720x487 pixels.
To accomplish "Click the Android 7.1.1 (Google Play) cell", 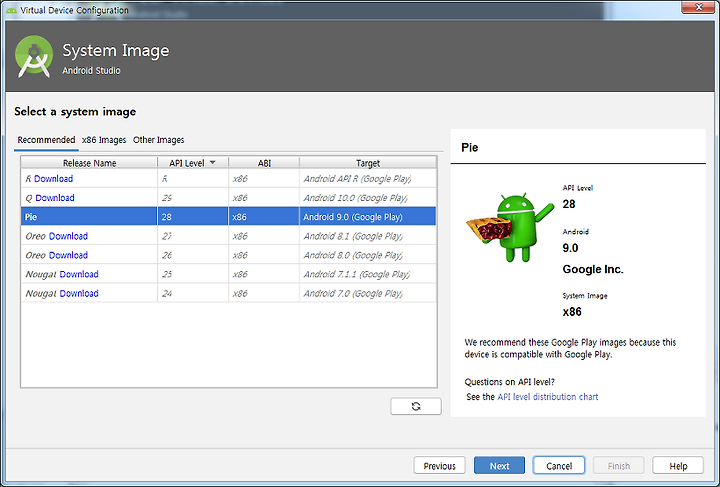I will click(x=367, y=274).
